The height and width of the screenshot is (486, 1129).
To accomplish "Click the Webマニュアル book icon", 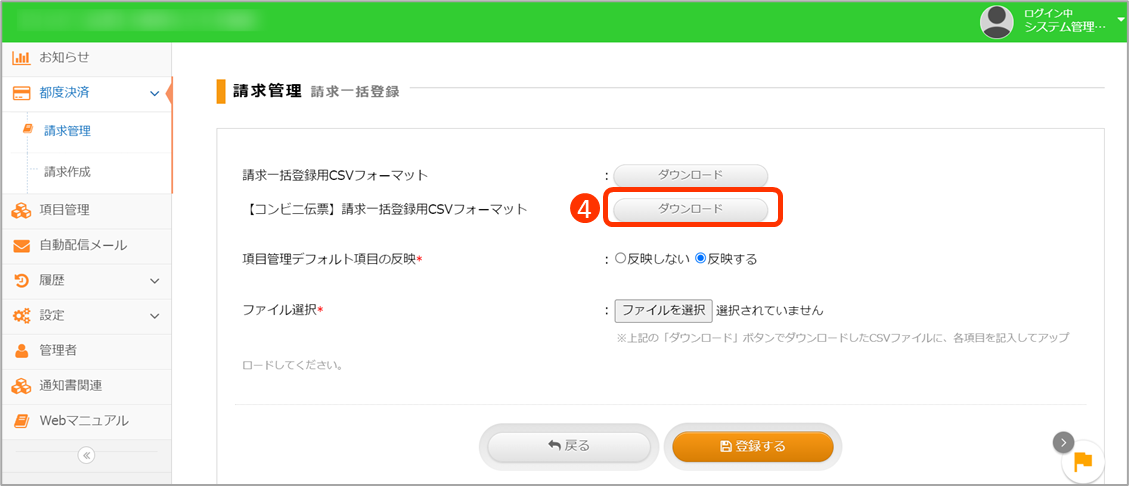I will pos(21,421).
